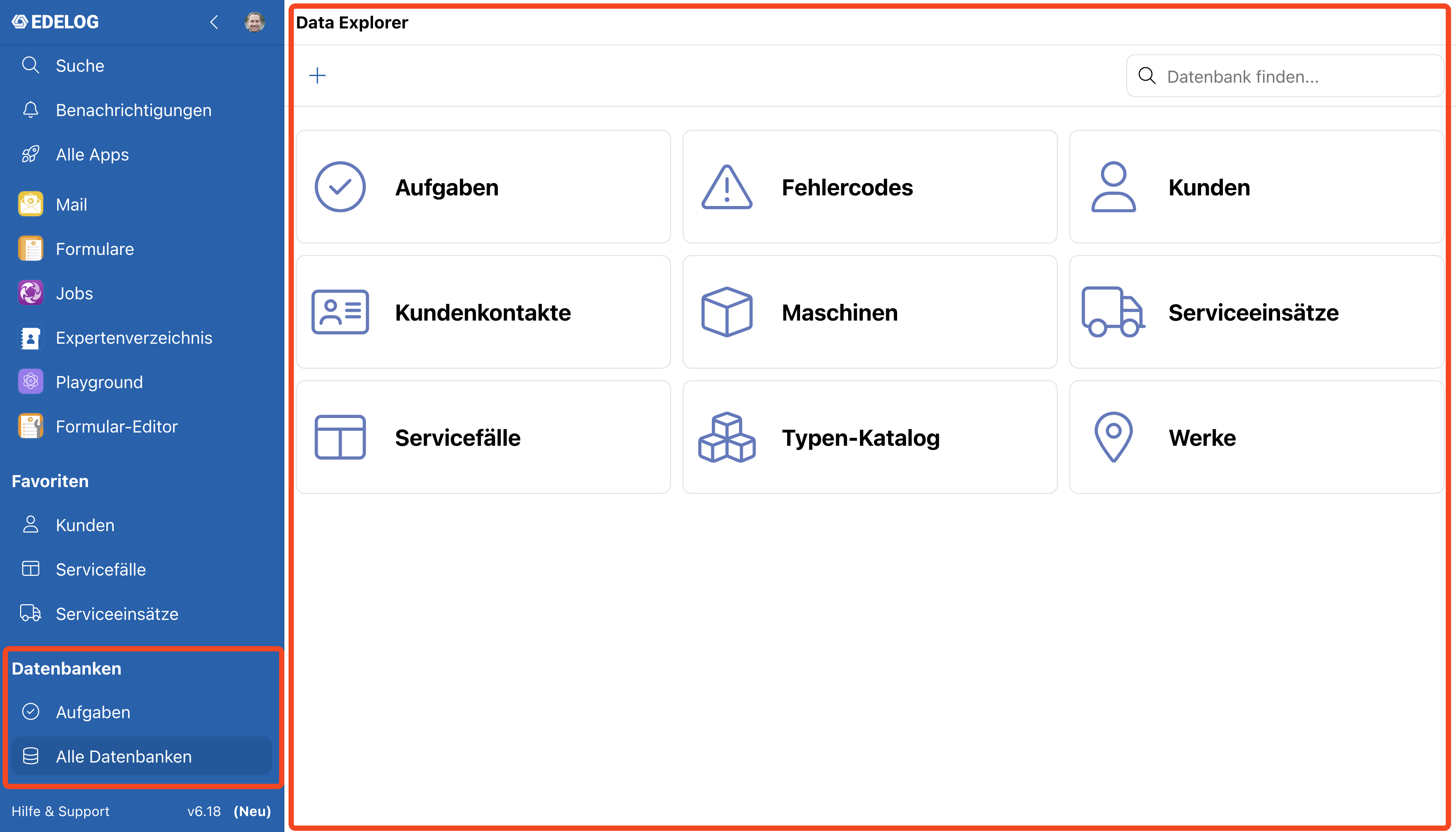1456x832 pixels.
Task: Launch the Formulare app icon
Action: [x=31, y=248]
